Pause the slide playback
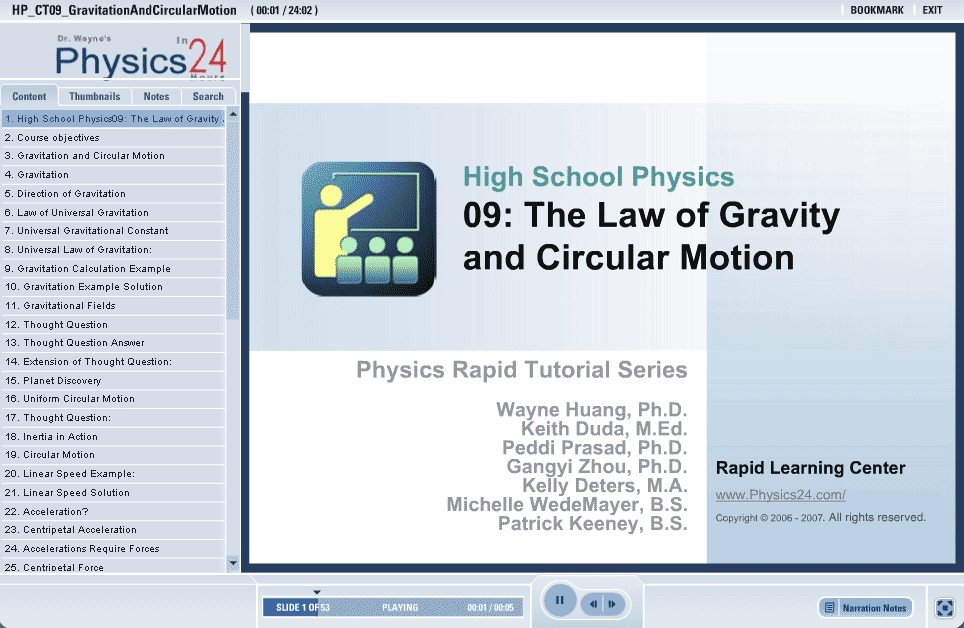The width and height of the screenshot is (964, 628). coord(560,601)
